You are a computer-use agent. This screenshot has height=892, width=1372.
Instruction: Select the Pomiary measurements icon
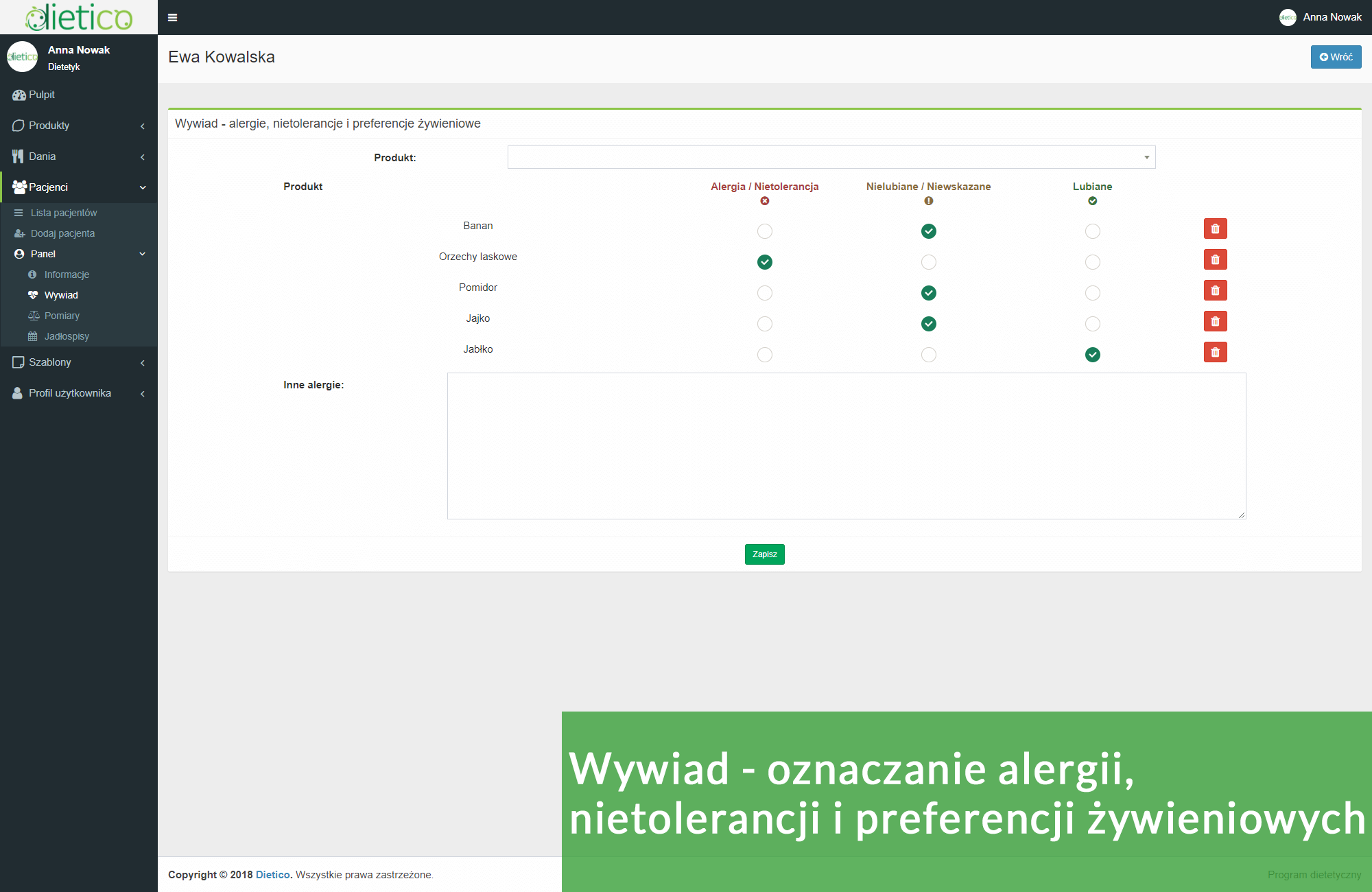33,315
